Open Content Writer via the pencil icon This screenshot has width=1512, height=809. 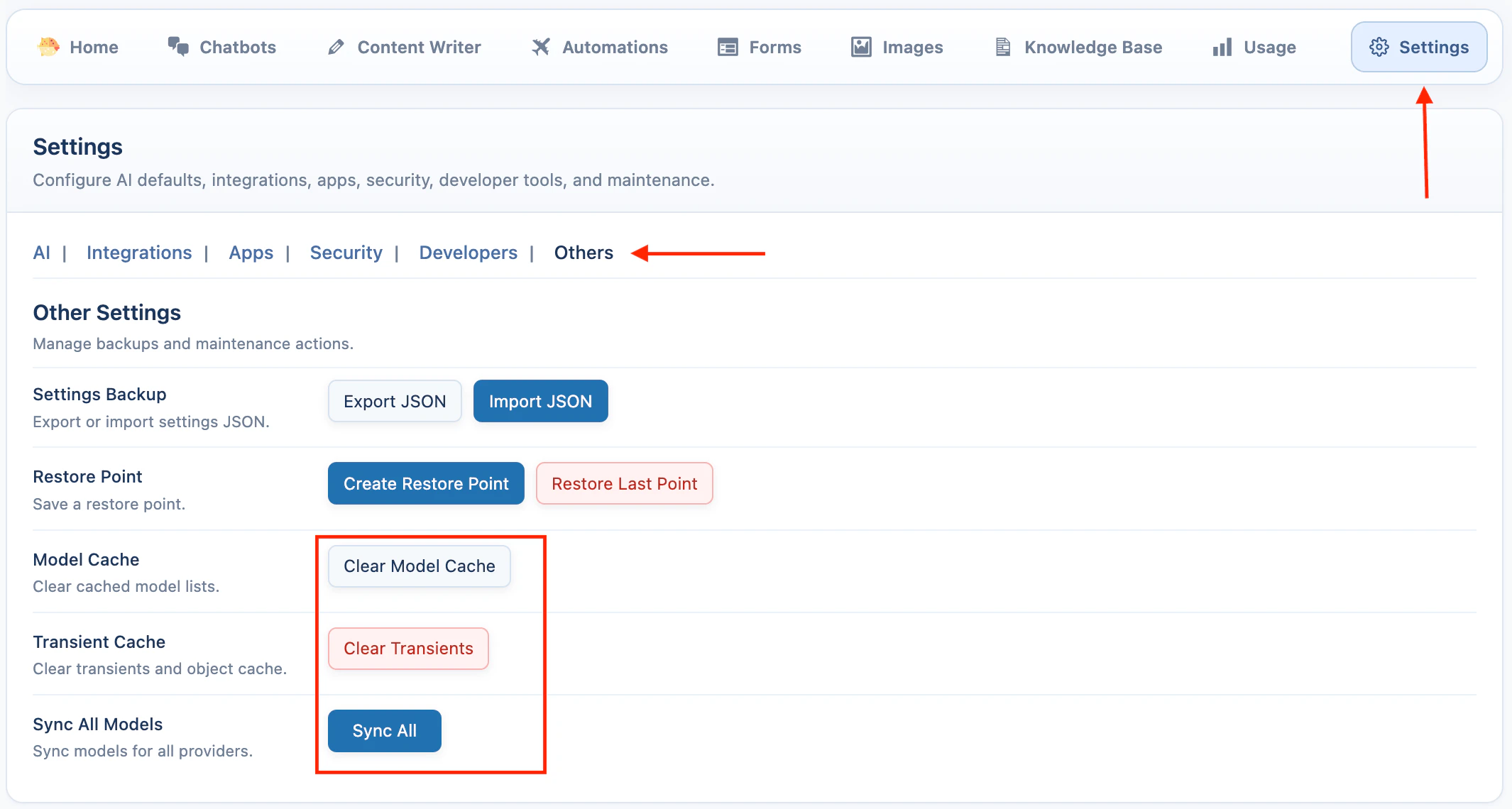(336, 47)
